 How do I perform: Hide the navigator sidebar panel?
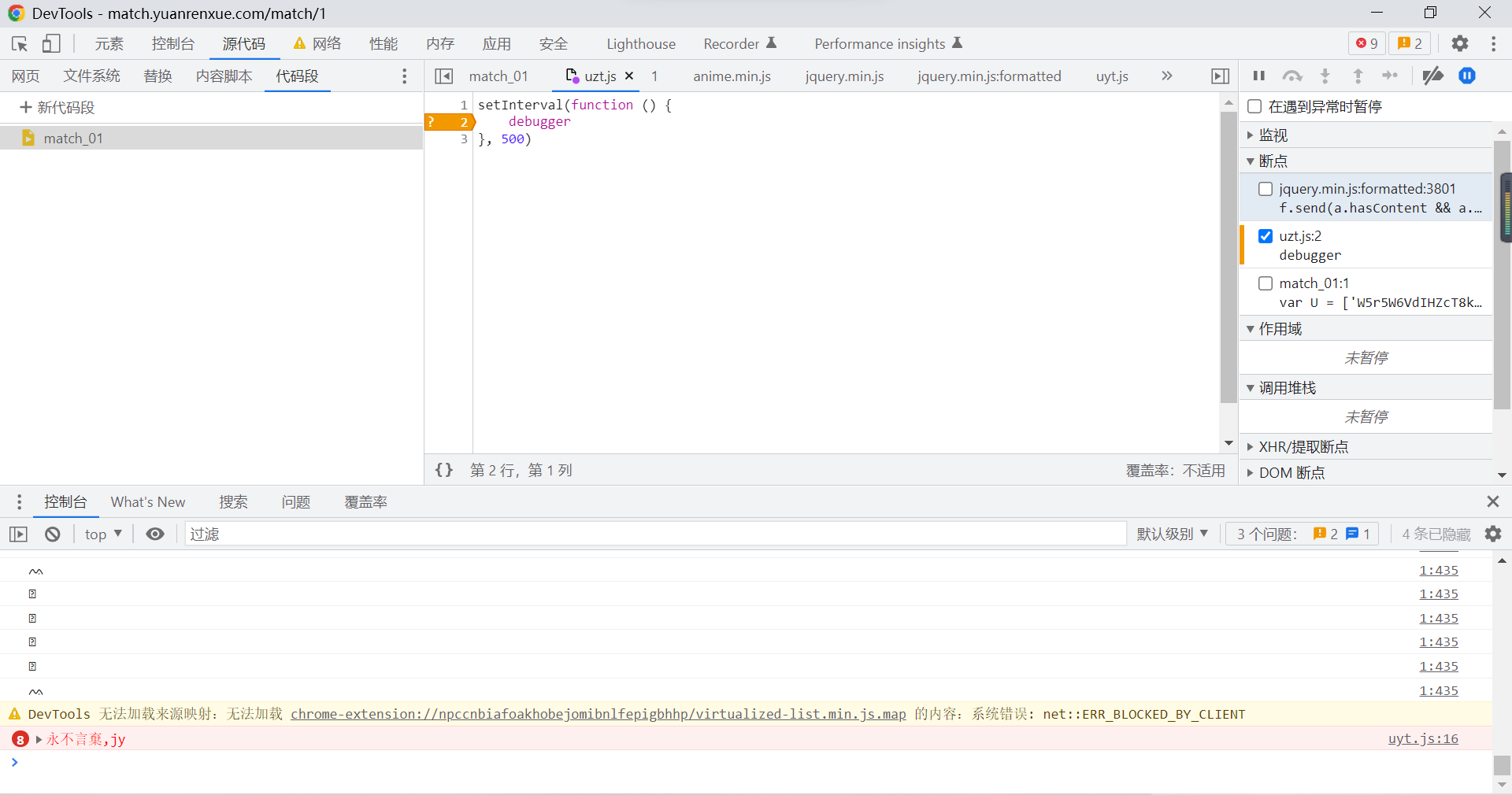444,76
